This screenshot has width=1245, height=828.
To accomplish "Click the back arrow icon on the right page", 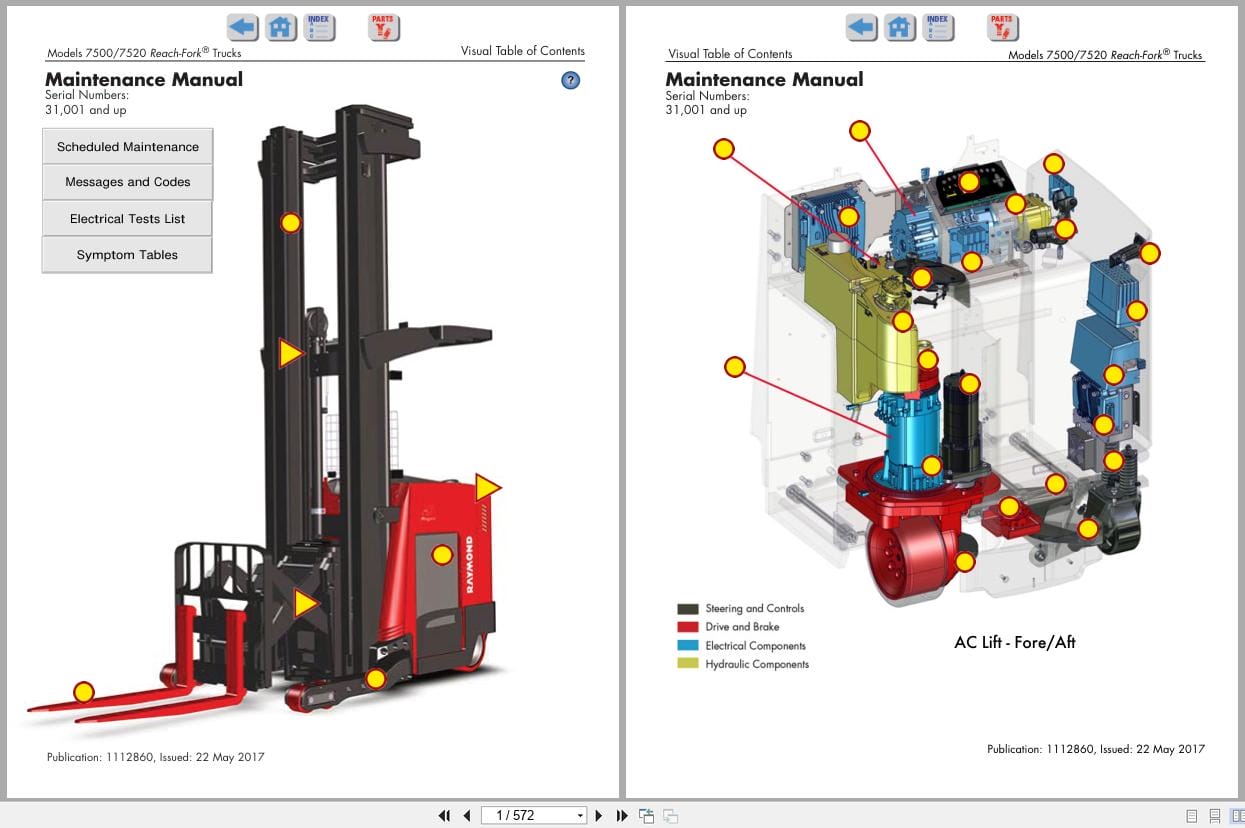I will click(862, 27).
